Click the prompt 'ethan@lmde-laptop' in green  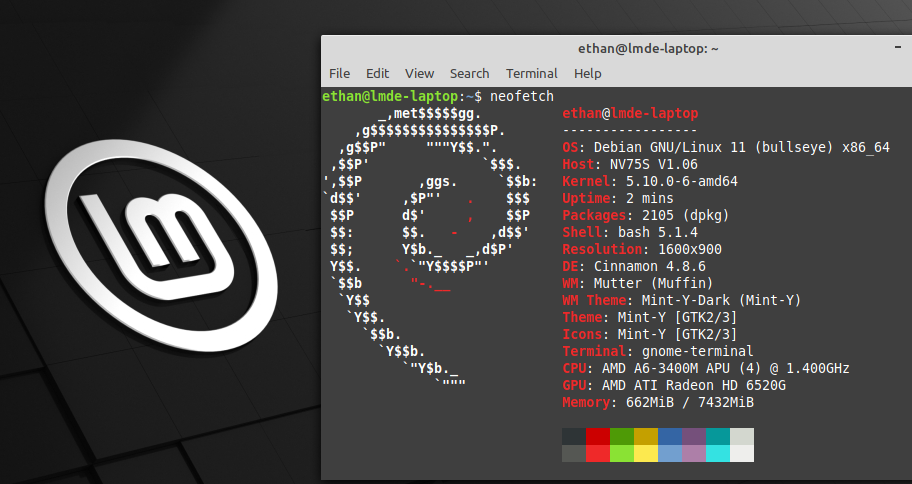point(390,96)
